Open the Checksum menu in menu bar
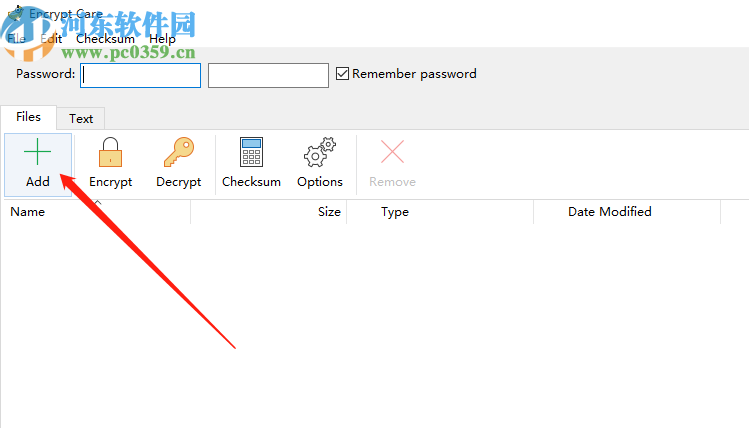 (x=105, y=39)
